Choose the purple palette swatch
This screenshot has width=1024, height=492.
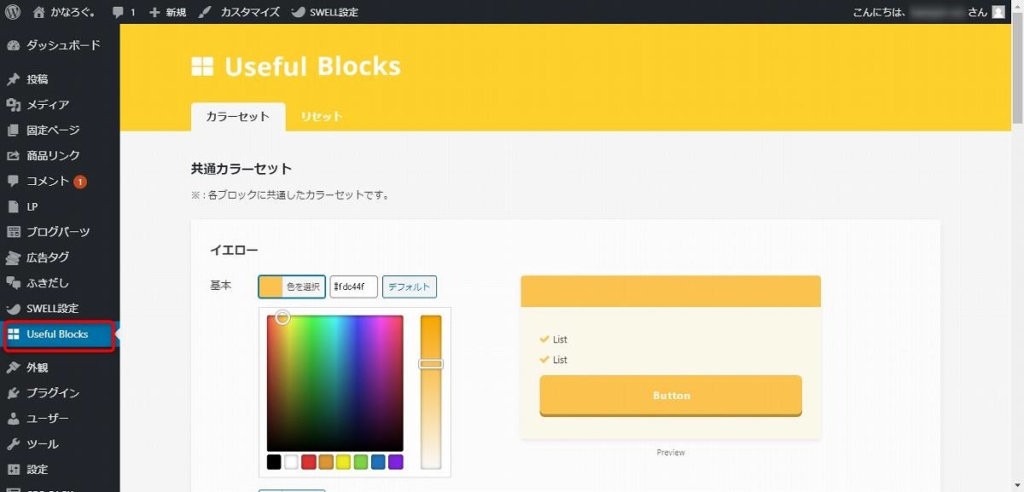pyautogui.click(x=395, y=462)
